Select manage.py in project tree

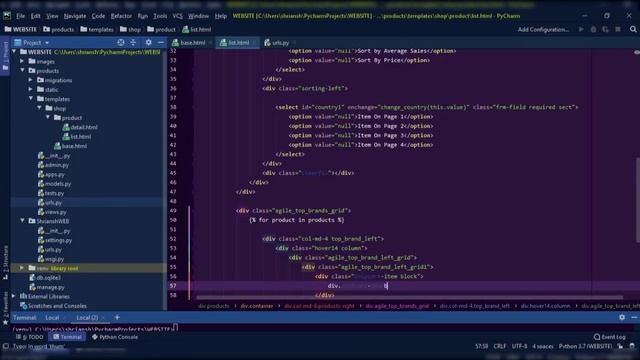point(47,287)
